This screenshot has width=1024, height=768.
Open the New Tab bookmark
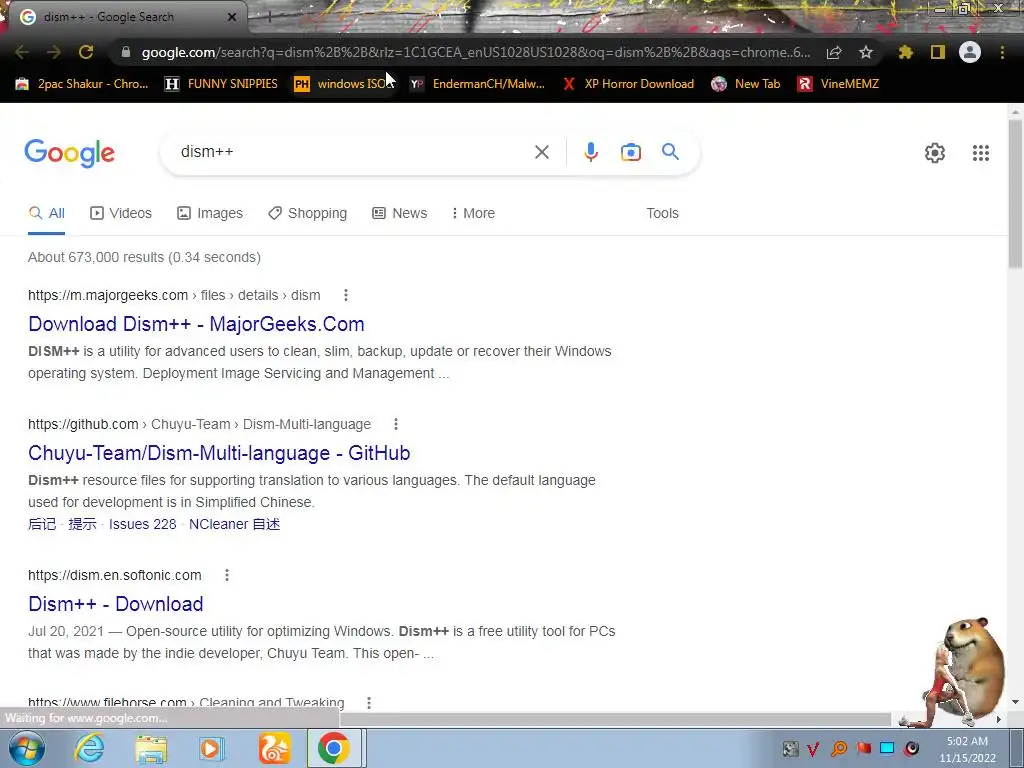(746, 84)
